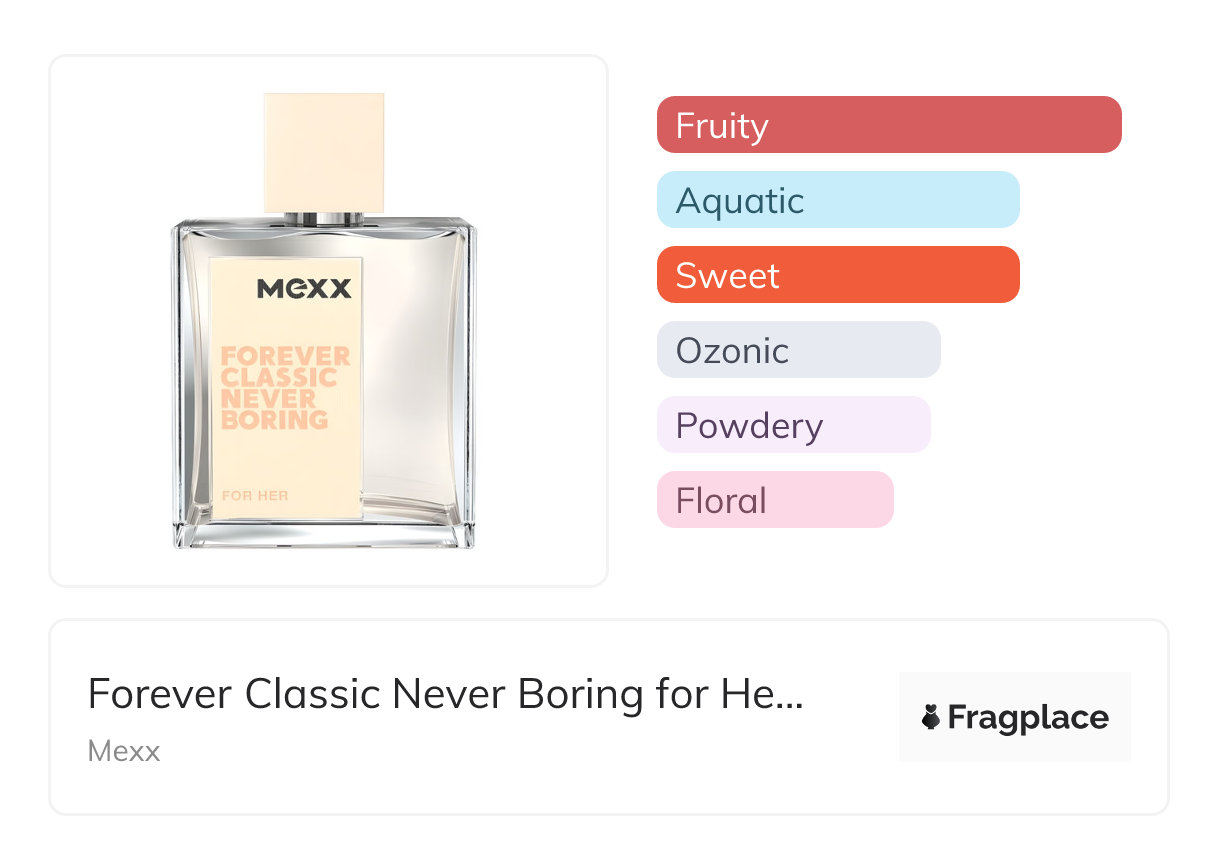Click the MEXX logo on the bottle
The height and width of the screenshot is (864, 1218).
point(304,289)
